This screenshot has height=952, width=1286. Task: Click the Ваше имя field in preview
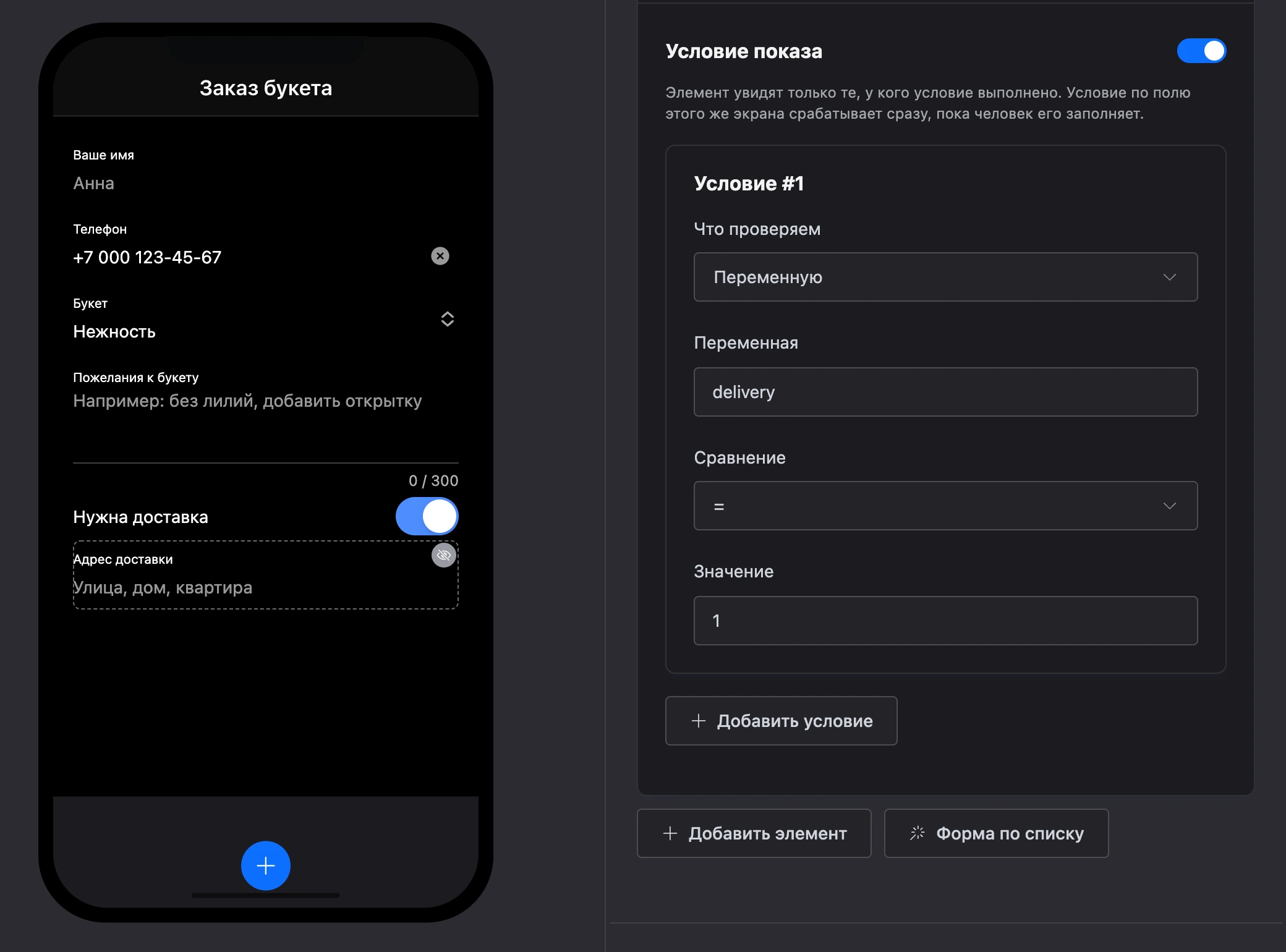(x=266, y=172)
